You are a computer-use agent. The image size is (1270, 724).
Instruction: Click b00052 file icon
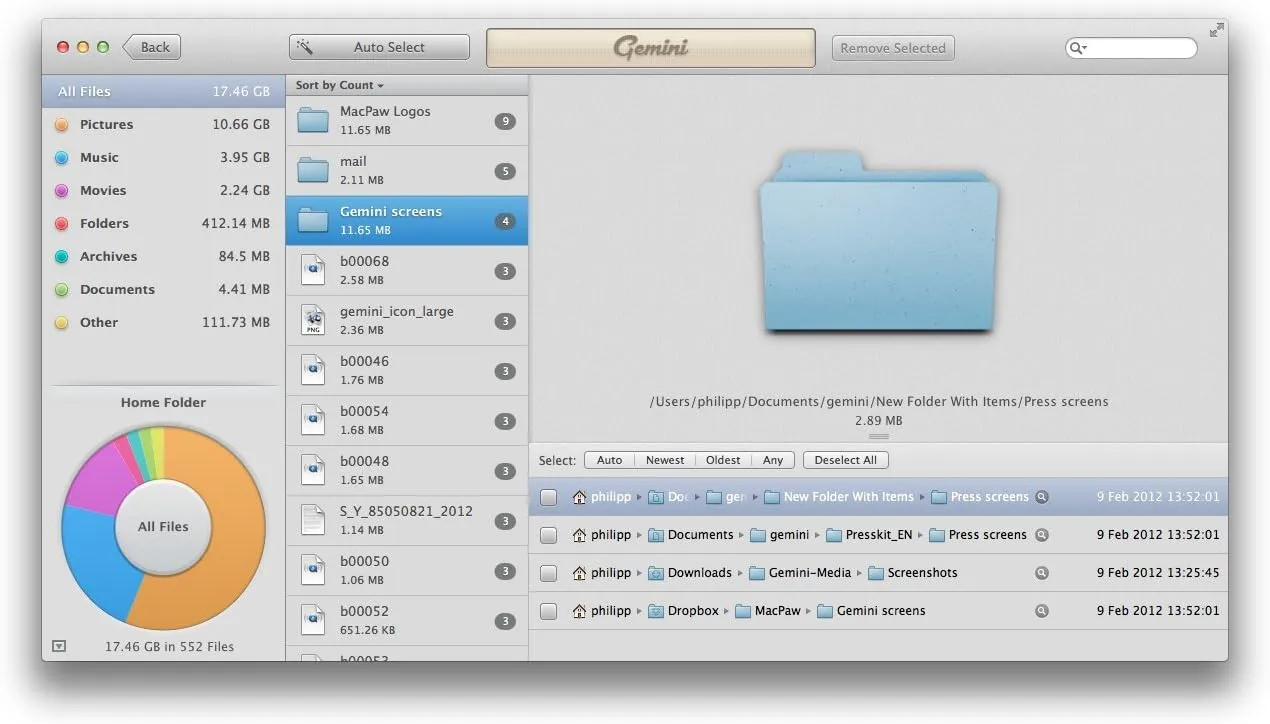pyautogui.click(x=313, y=621)
